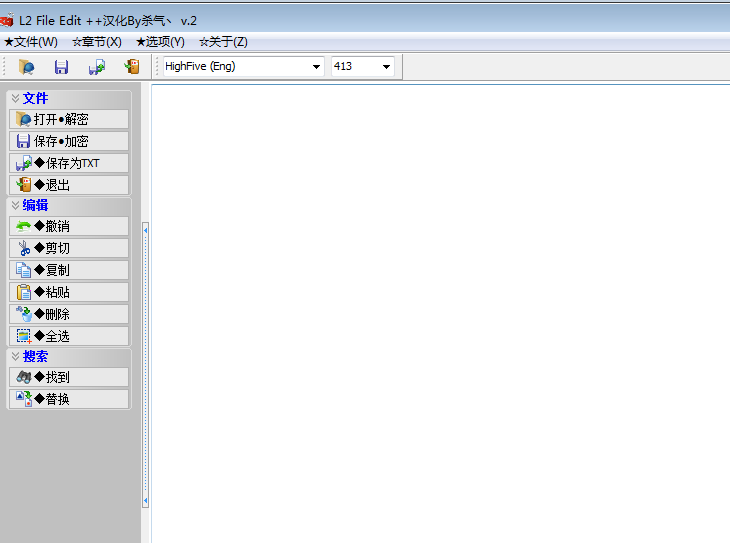Image resolution: width=730 pixels, height=543 pixels.
Task: Click the ◆撤销 undo button
Action: [x=69, y=226]
